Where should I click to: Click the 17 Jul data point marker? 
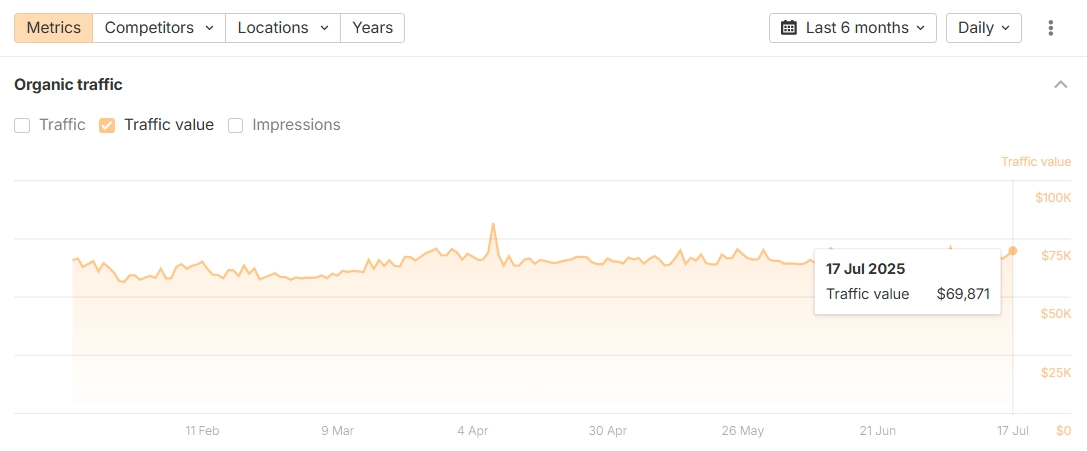point(1013,251)
